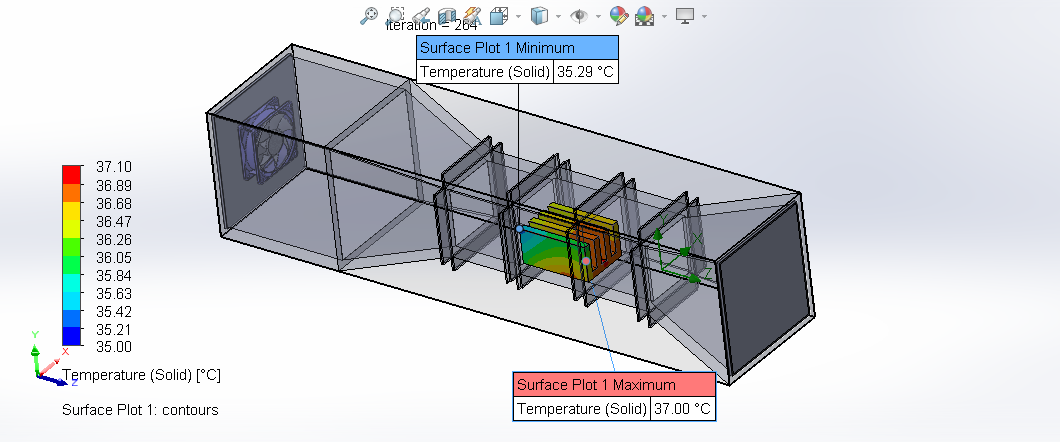Click the Zoom to Fit icon
Screen dimensions: 1060x442
[x=368, y=16]
